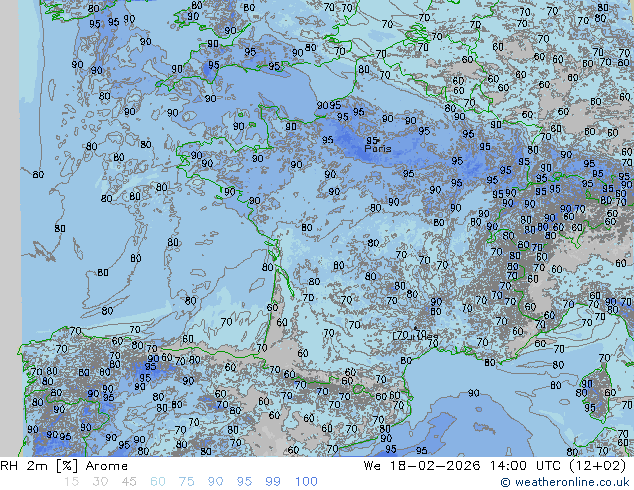Open the weatheronline.co.uk copyright link
Screen dimensions: 634x490
coord(566,483)
